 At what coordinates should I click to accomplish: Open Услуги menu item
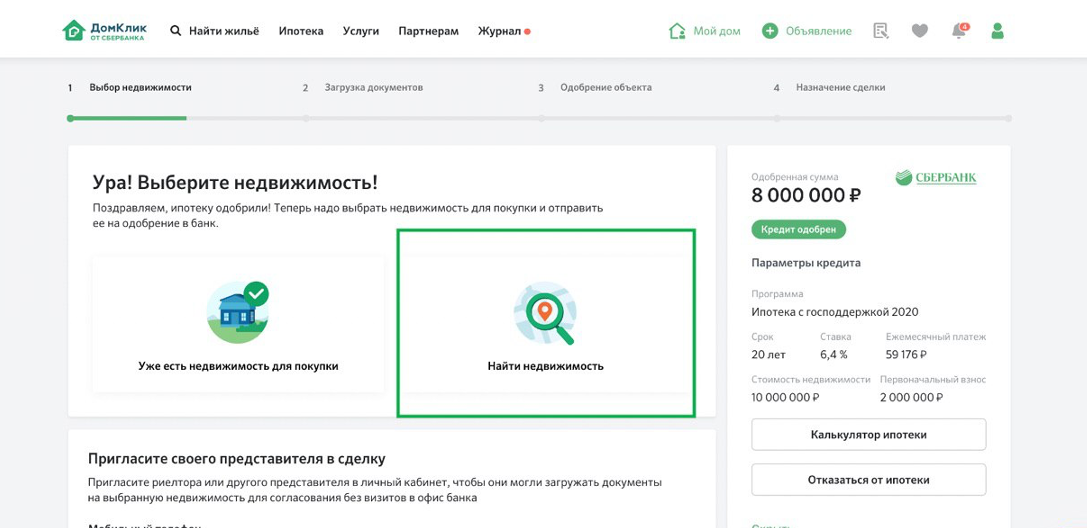coord(361,31)
